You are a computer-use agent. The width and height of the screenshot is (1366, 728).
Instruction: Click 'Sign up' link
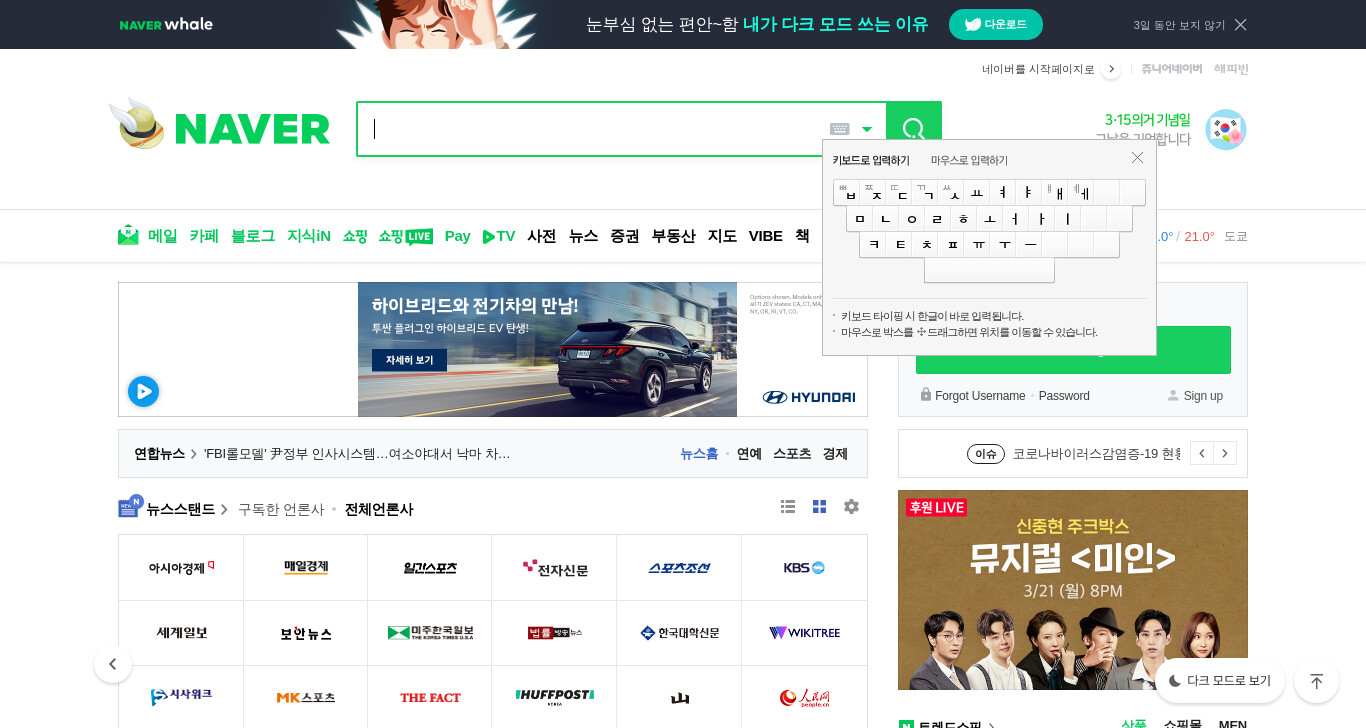click(1203, 396)
